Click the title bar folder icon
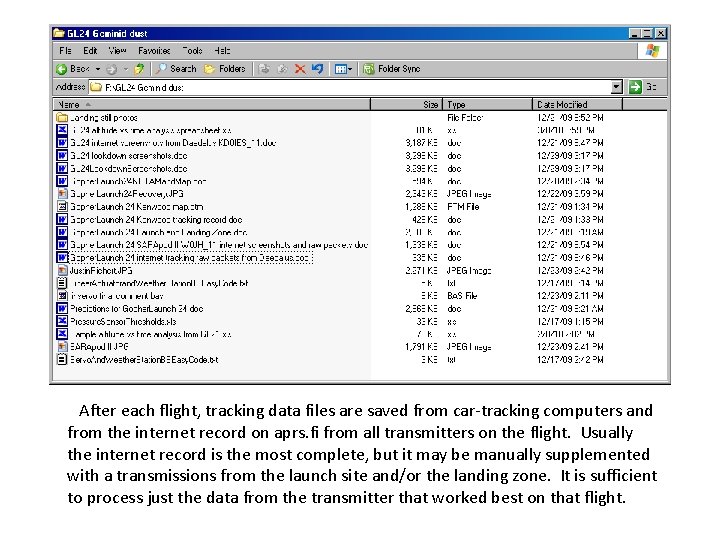 coord(58,33)
